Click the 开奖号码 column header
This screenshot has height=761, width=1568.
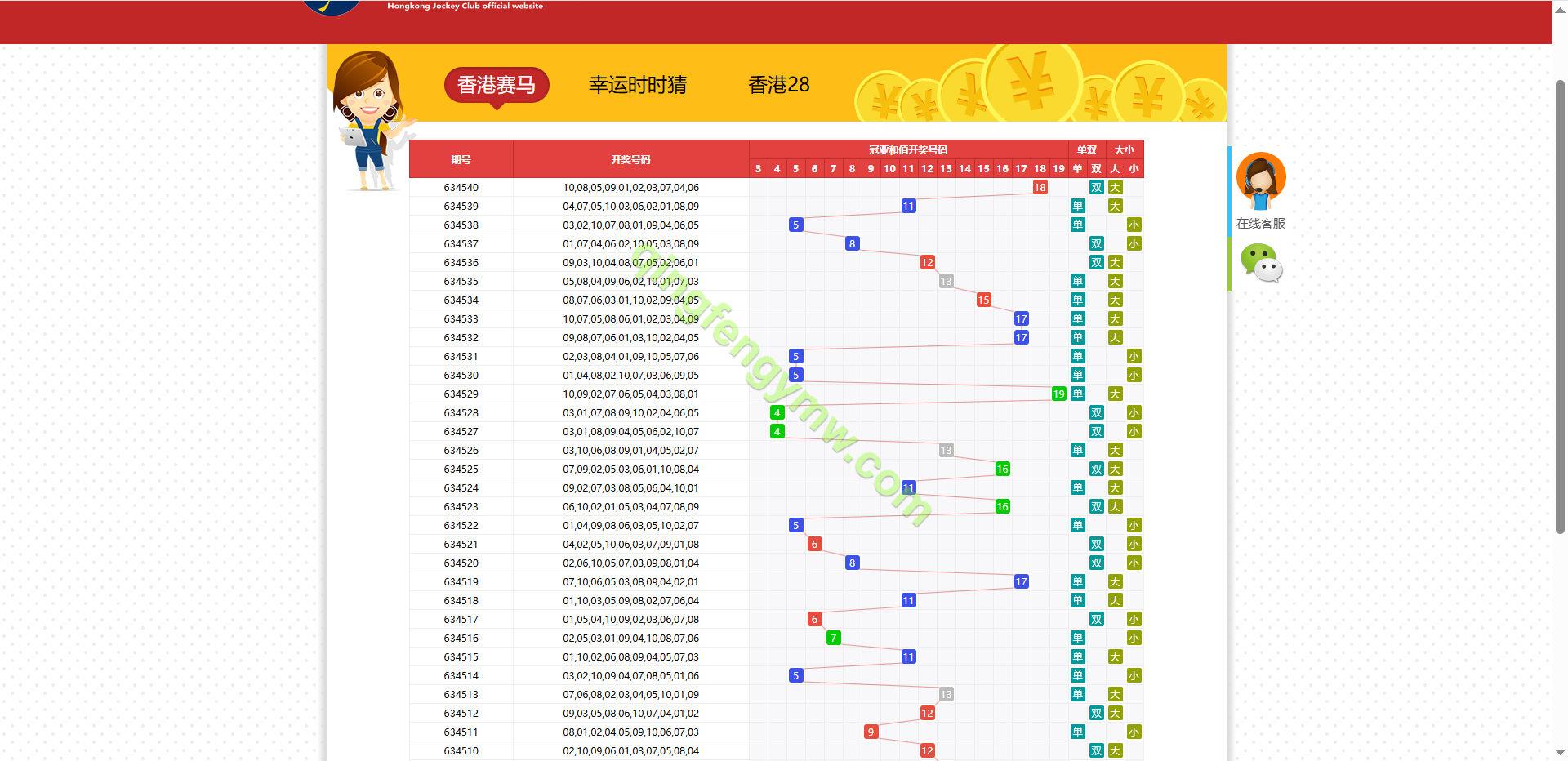coord(630,159)
